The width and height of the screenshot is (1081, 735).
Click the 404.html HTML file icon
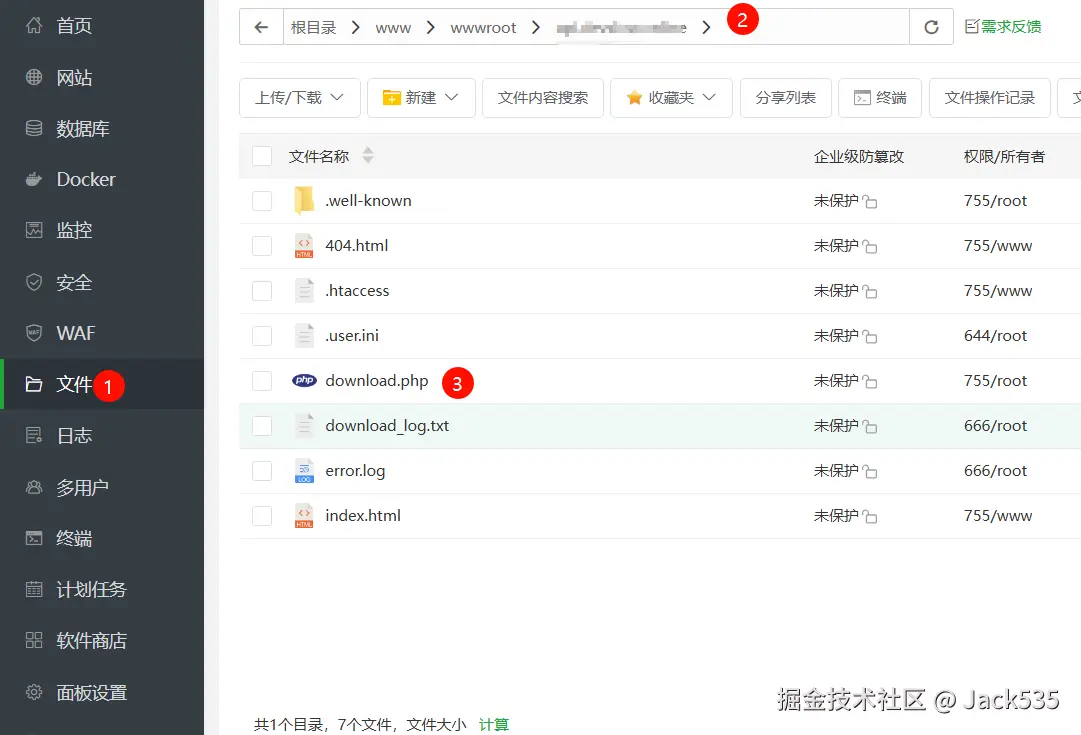304,246
